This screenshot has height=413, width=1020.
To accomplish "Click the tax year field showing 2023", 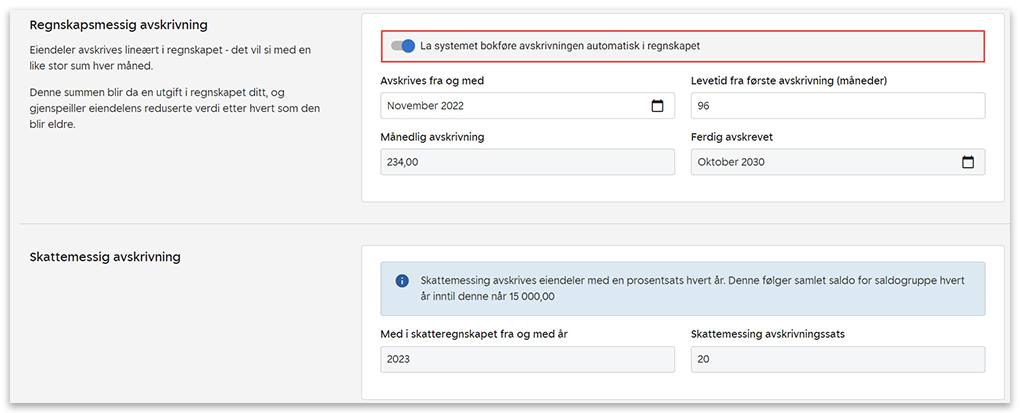I will pyautogui.click(x=527, y=359).
